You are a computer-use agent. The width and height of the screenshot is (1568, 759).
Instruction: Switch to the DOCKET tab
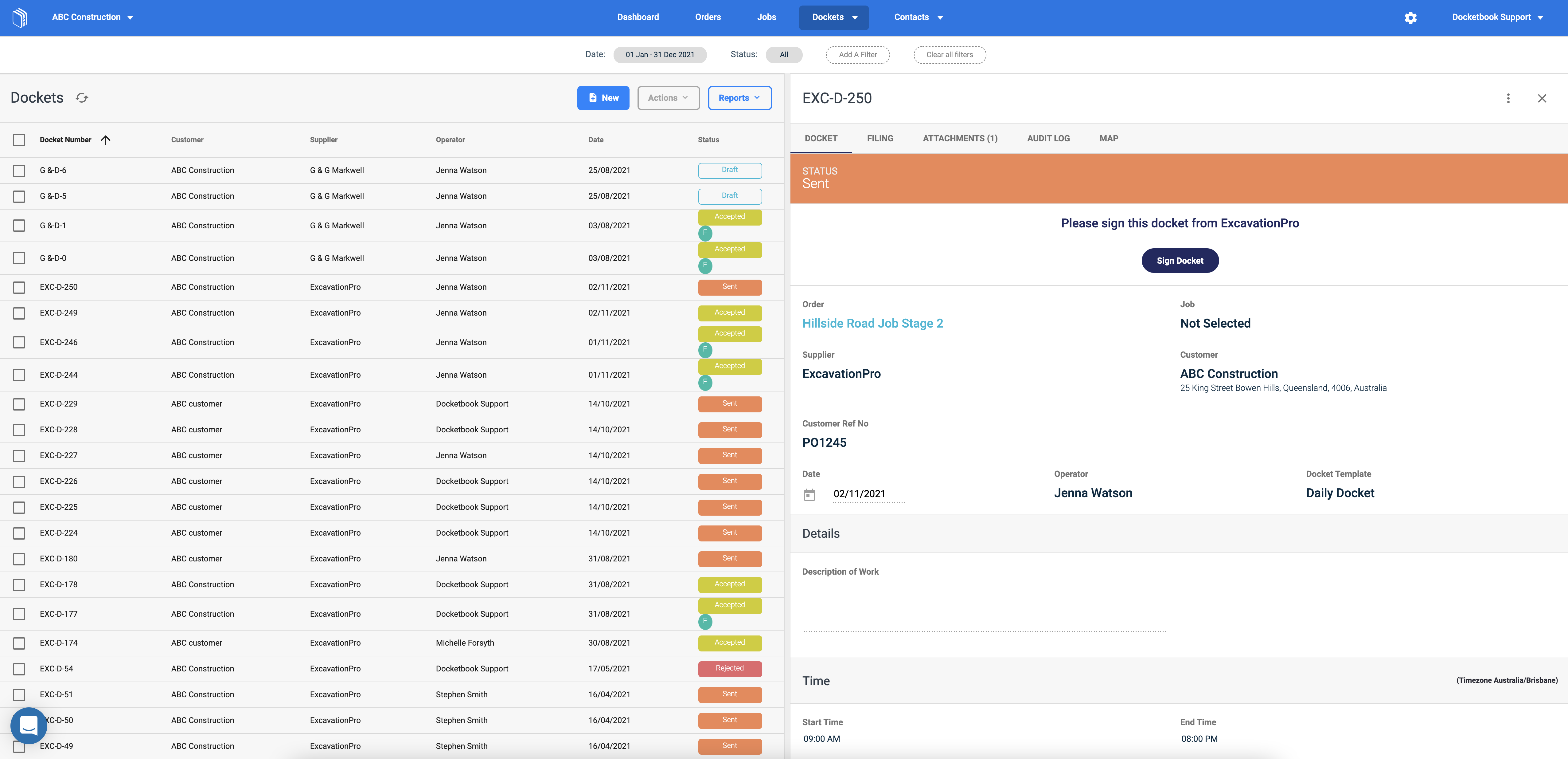(x=821, y=138)
